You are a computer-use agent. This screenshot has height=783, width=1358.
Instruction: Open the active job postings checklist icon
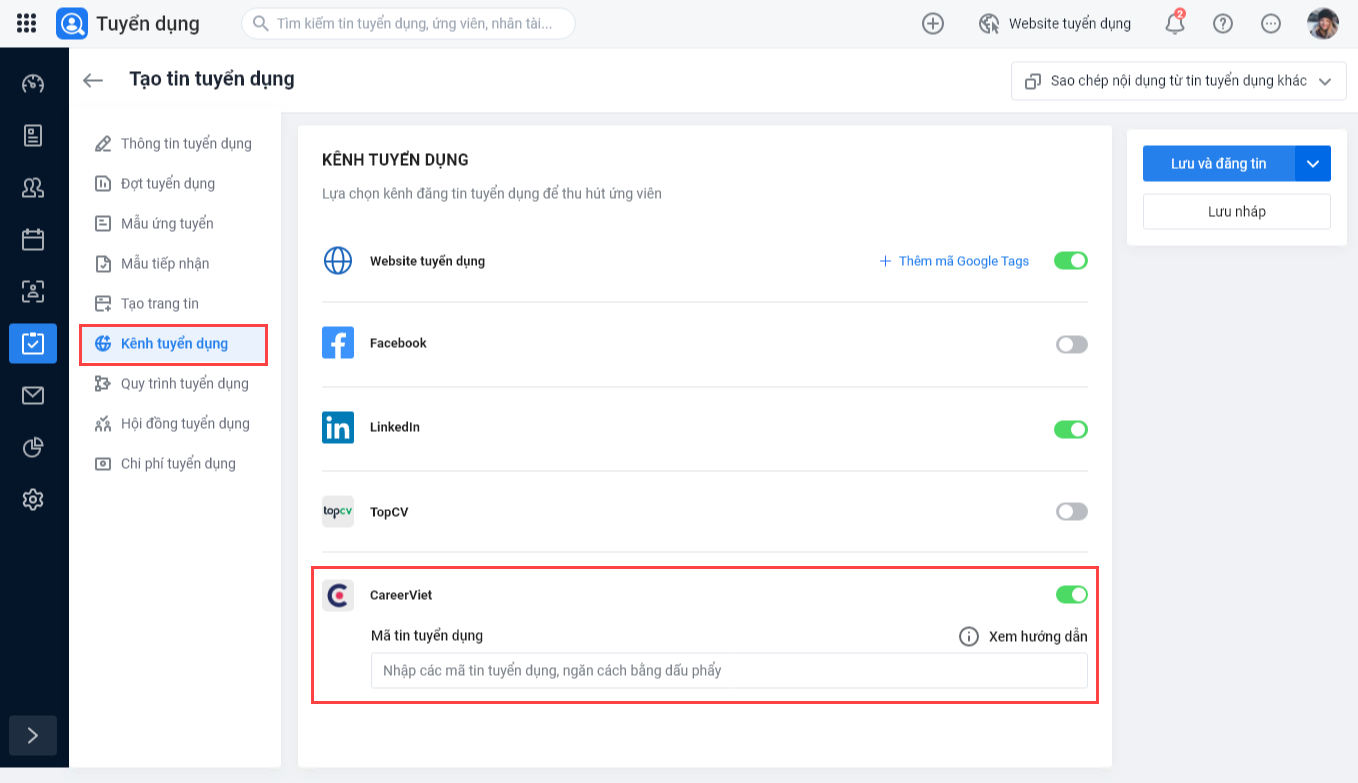coord(33,343)
